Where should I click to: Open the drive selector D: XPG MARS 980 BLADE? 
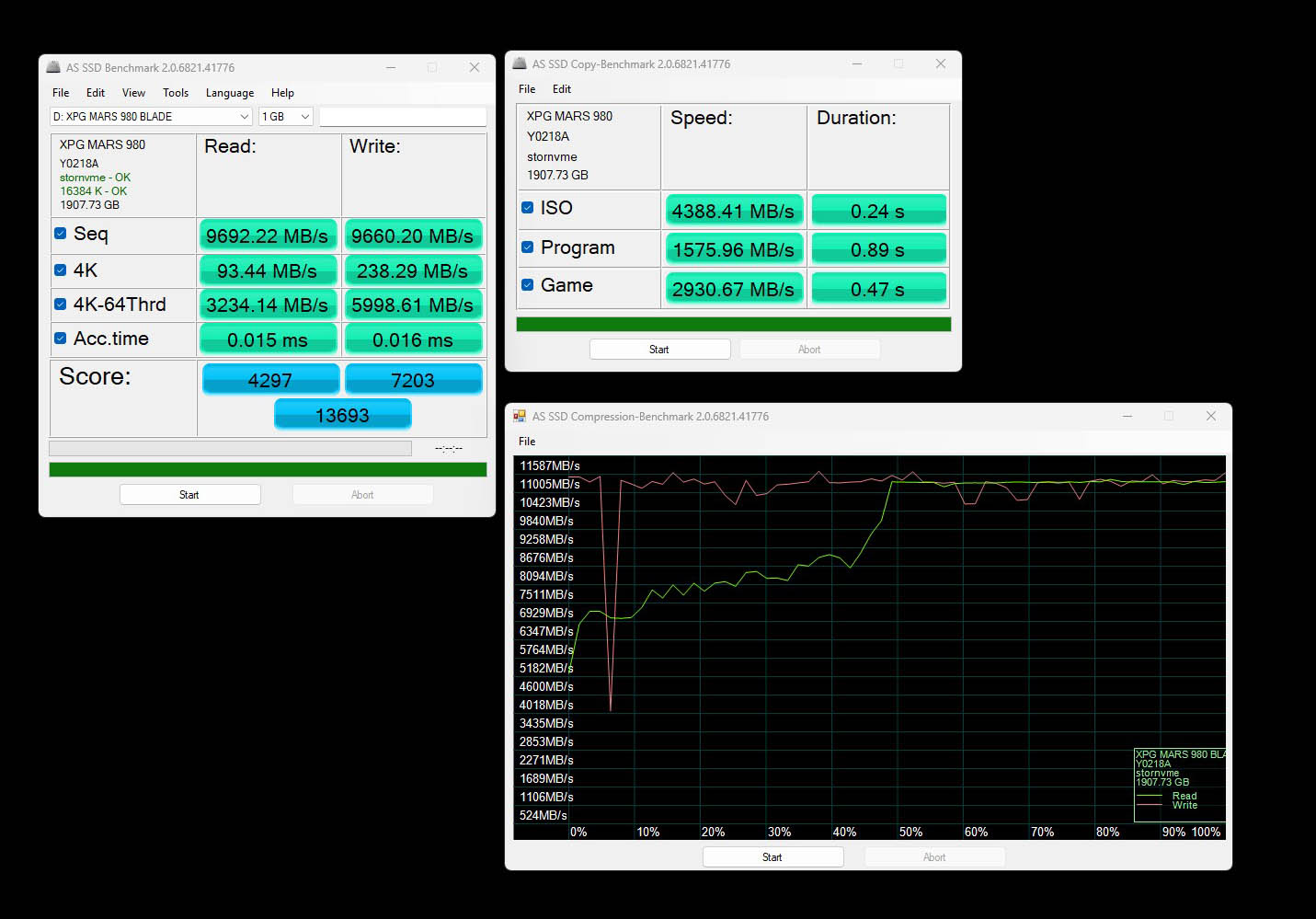pyautogui.click(x=151, y=117)
